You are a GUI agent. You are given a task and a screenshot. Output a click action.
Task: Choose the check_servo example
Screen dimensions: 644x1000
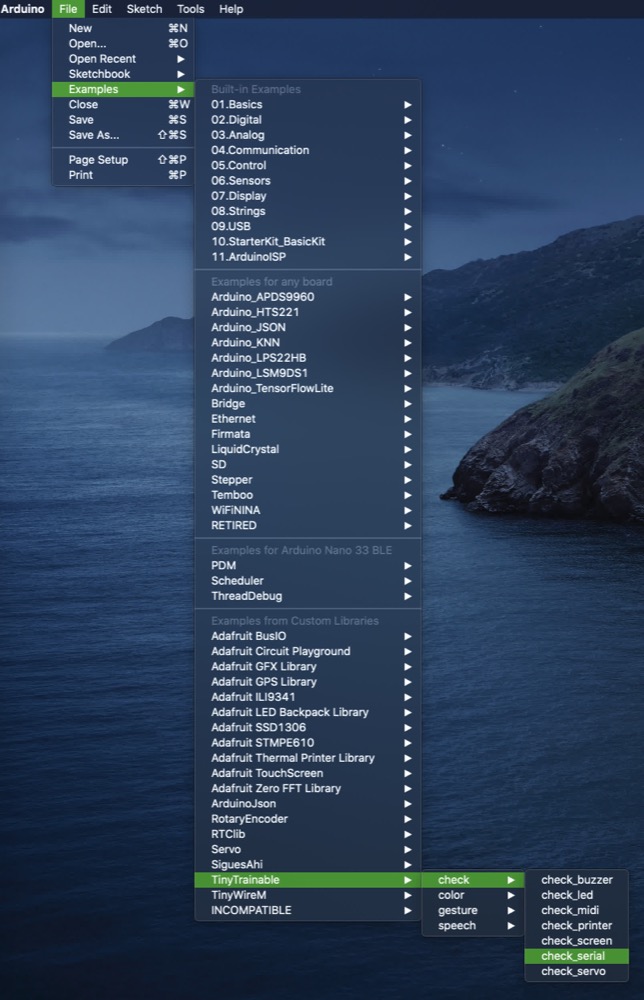pos(573,971)
